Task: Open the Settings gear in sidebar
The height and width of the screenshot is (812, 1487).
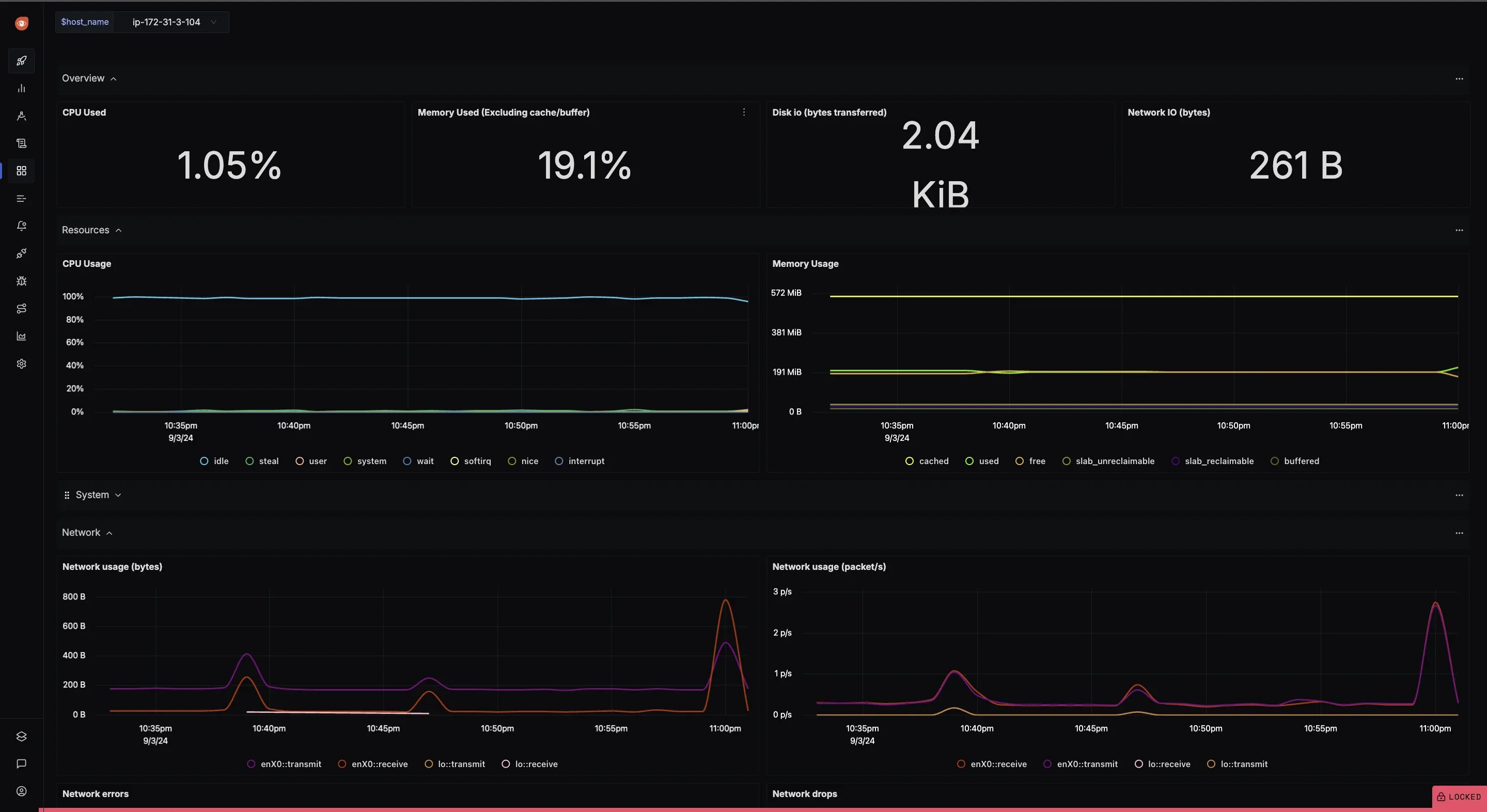Action: coord(21,363)
